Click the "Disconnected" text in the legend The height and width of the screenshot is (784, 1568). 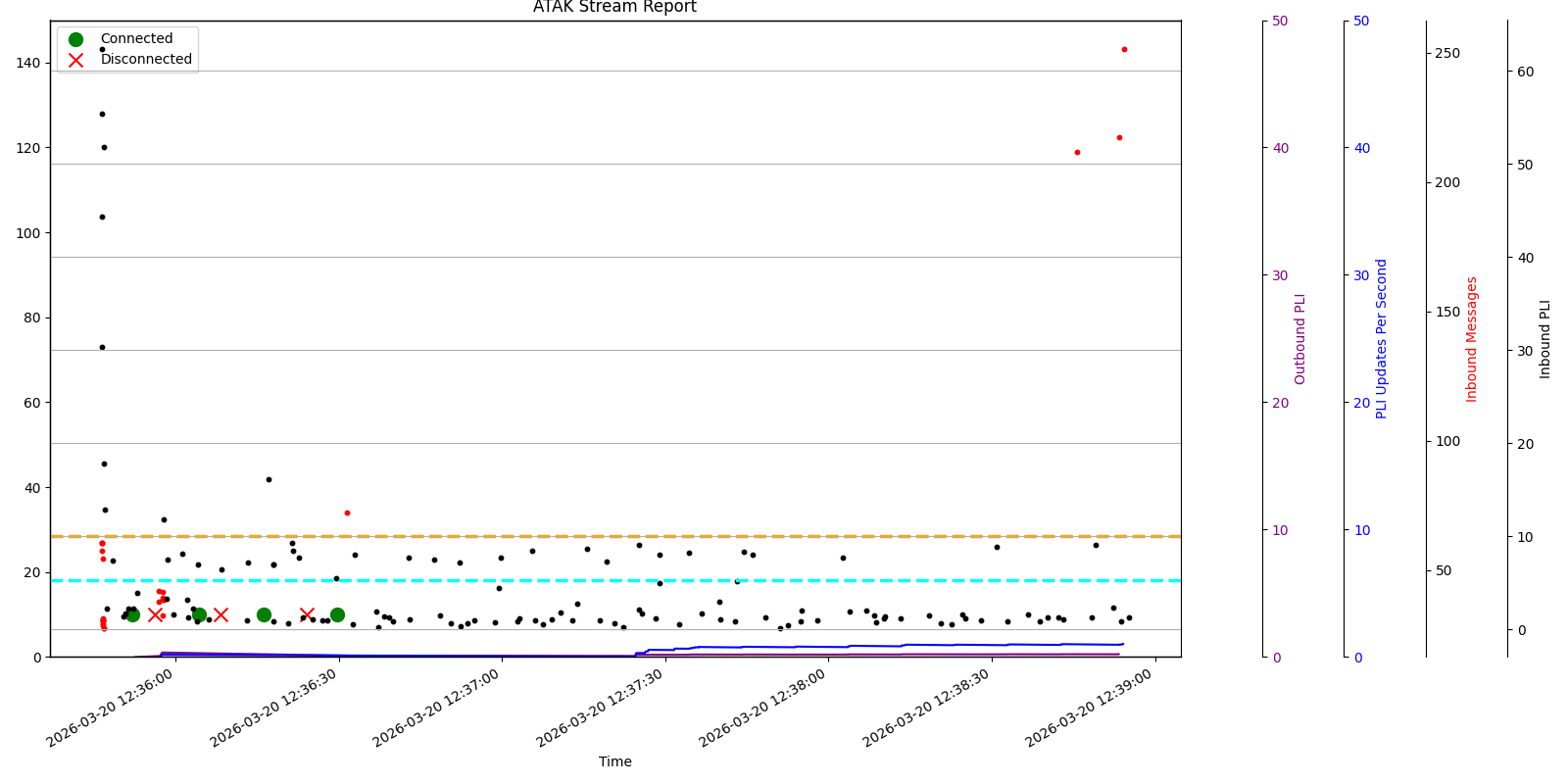click(x=146, y=60)
